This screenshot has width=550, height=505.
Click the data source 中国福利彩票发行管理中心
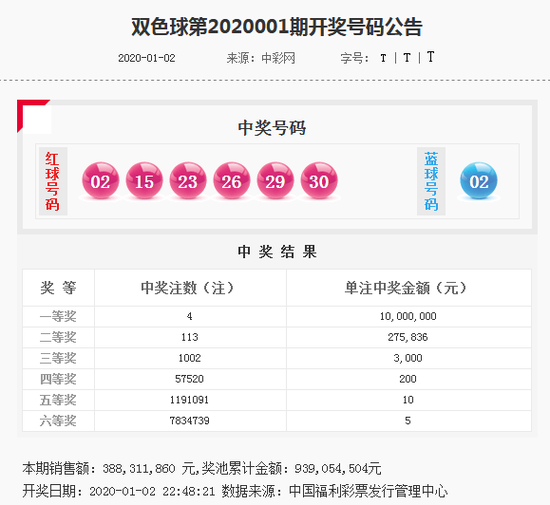point(368,491)
